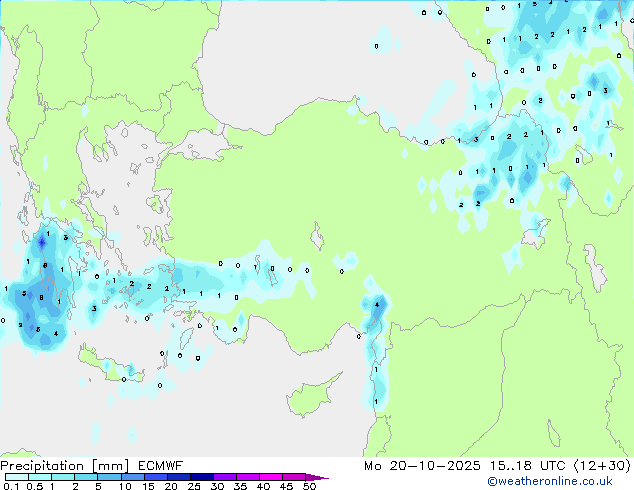Click the ECMWF model label
This screenshot has height=490, width=634.
click(x=161, y=466)
